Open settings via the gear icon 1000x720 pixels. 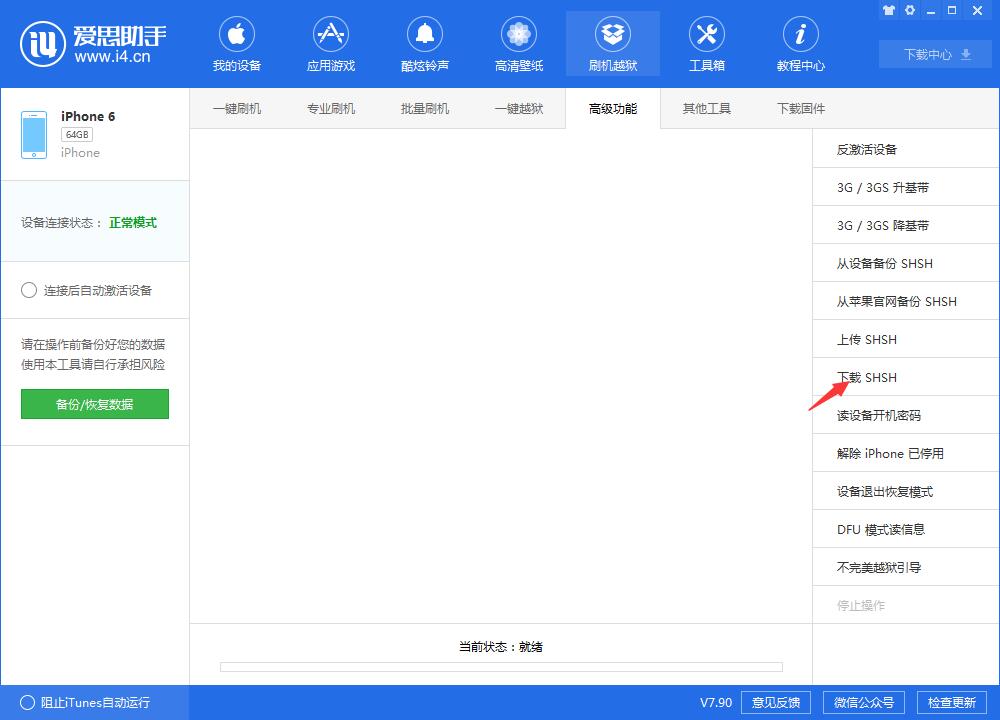pos(910,11)
